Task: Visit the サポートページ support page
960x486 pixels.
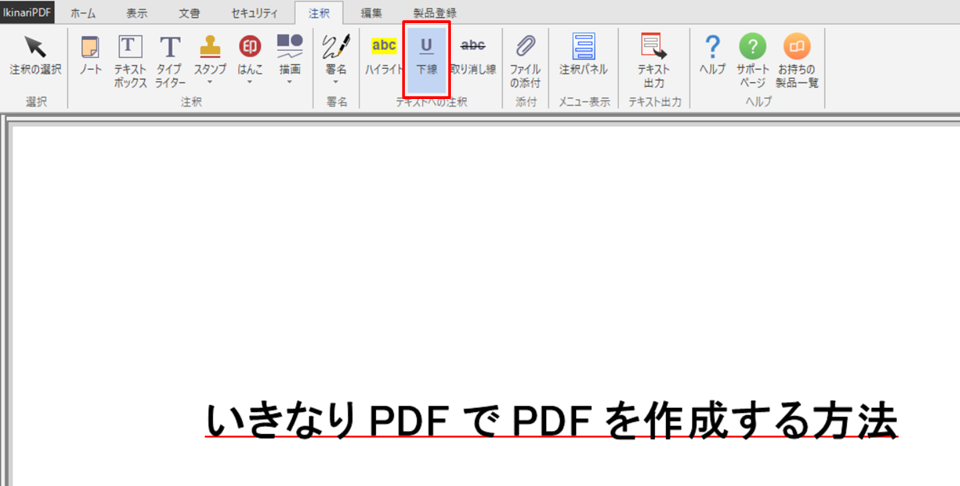Action: (x=752, y=61)
